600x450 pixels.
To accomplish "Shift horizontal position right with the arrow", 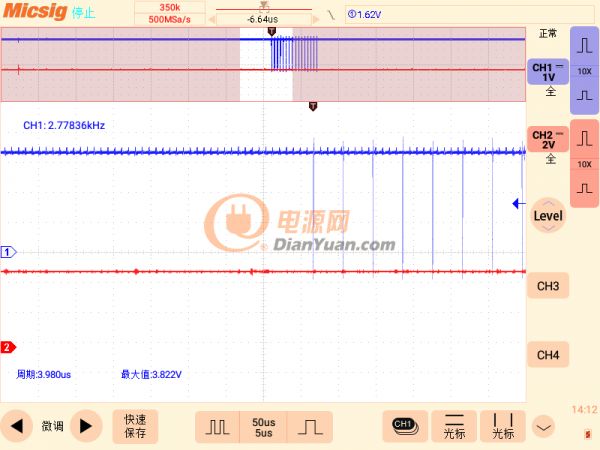I will point(316,20).
